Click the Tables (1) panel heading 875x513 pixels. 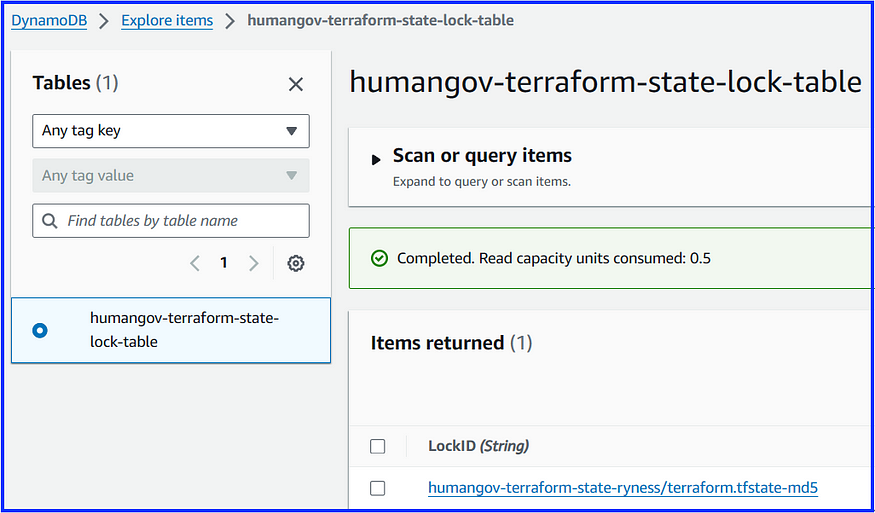pos(75,83)
